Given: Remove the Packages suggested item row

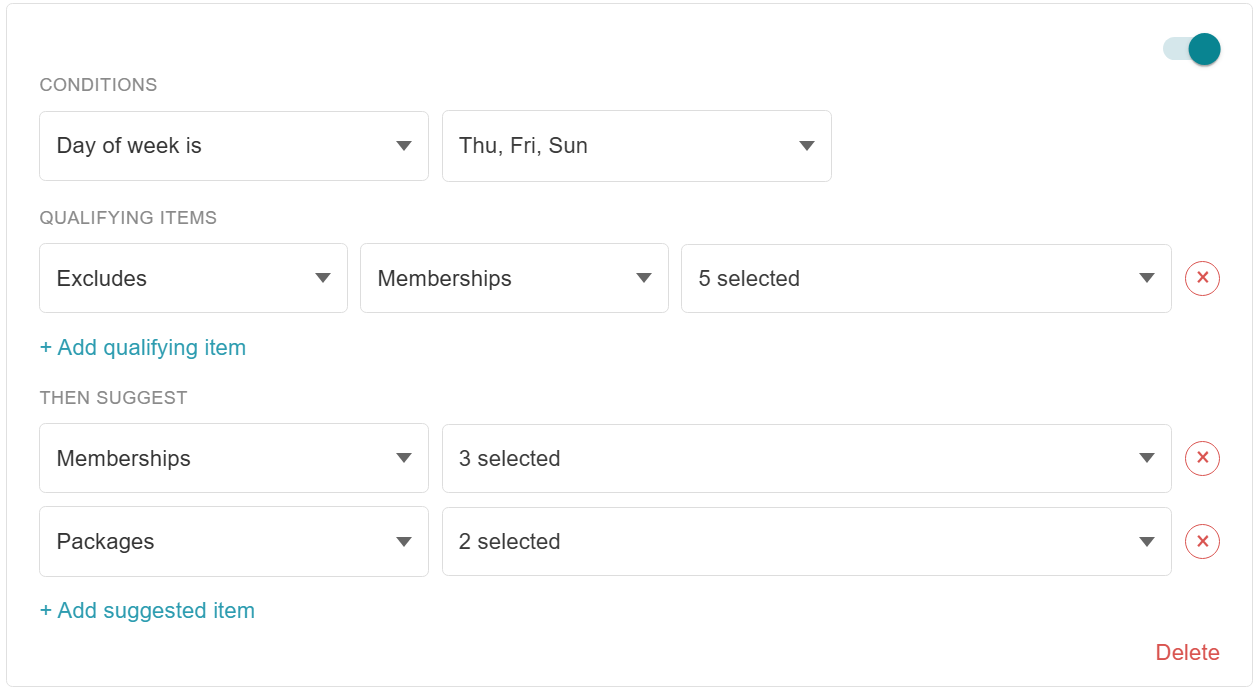Looking at the screenshot, I should 1202,541.
